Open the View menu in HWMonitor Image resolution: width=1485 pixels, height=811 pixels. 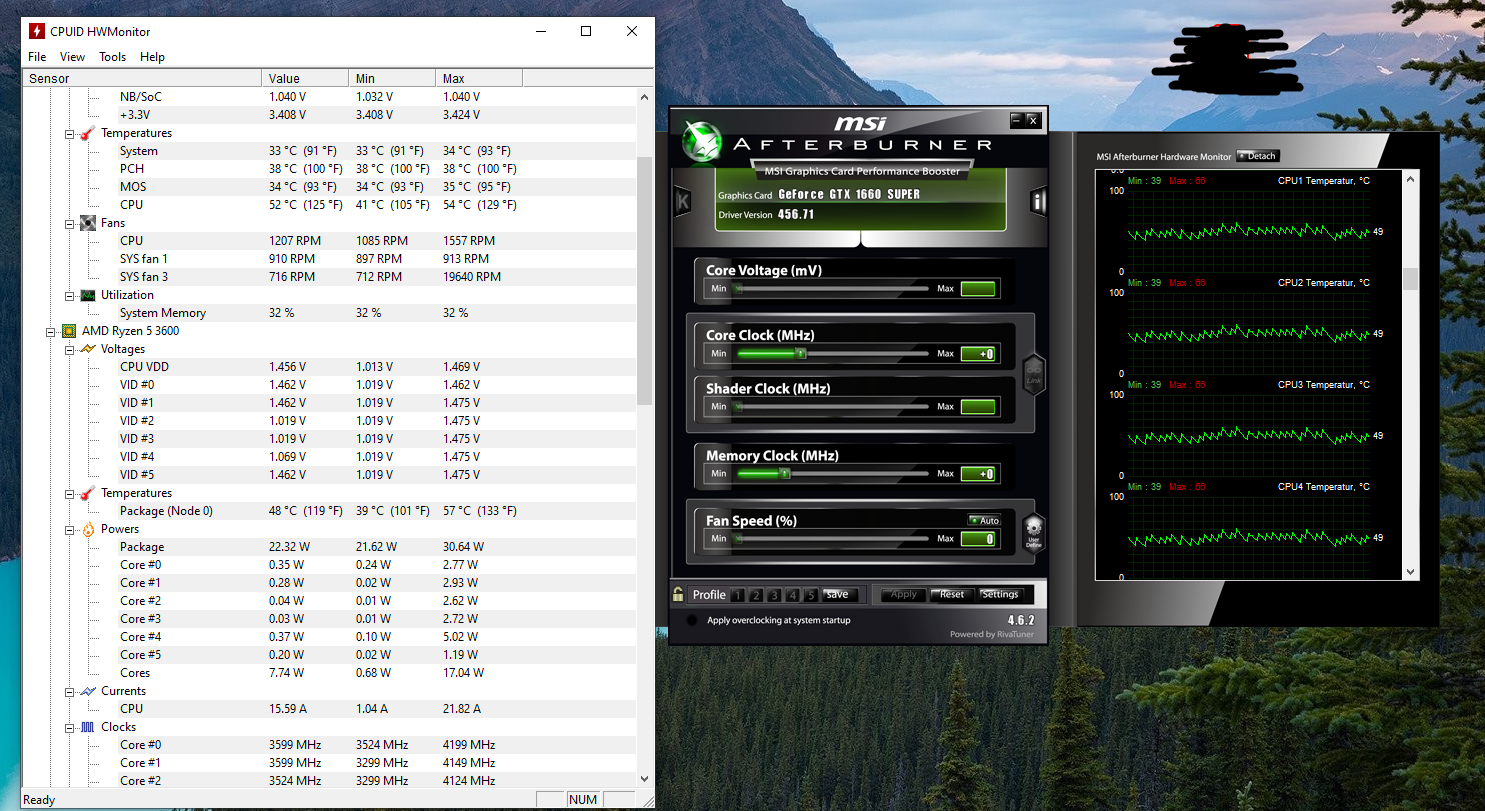(72, 57)
